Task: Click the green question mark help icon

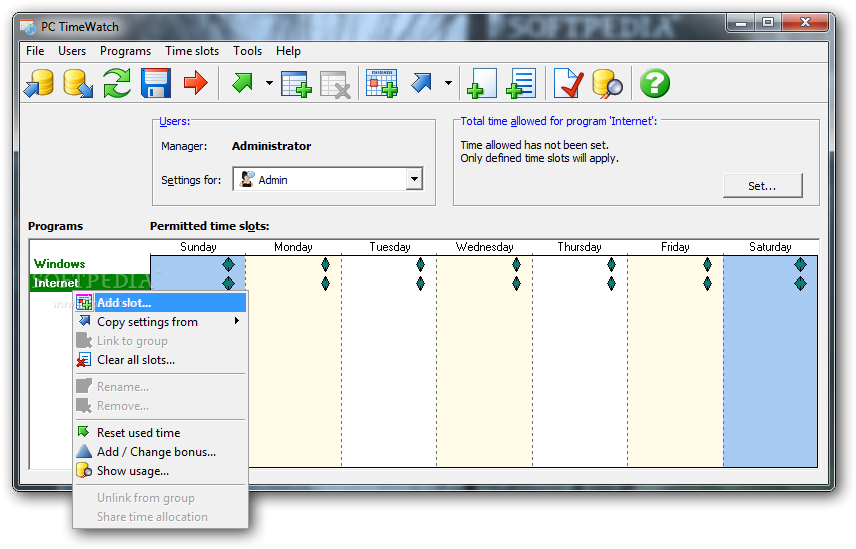Action: (x=655, y=83)
